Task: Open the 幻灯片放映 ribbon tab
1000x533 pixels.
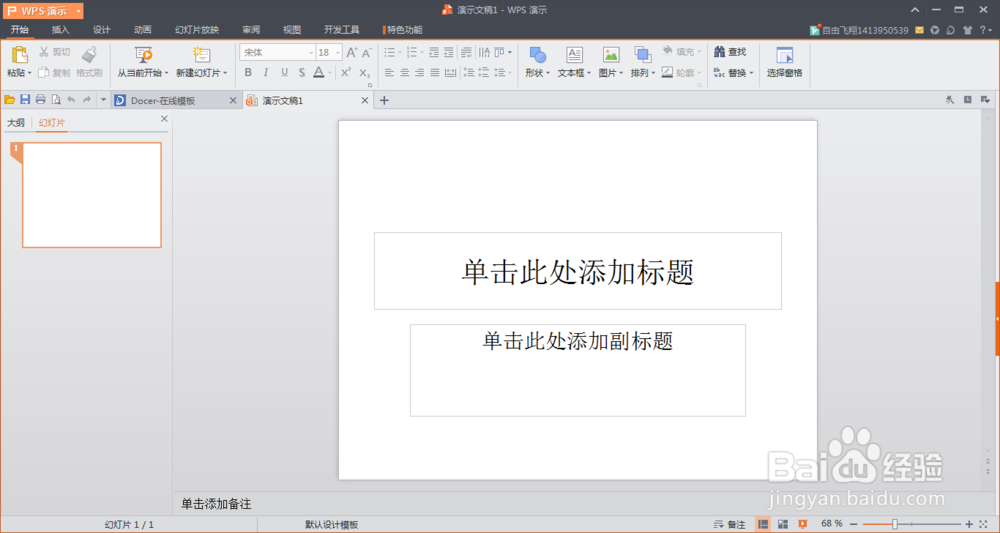Action: (x=197, y=29)
